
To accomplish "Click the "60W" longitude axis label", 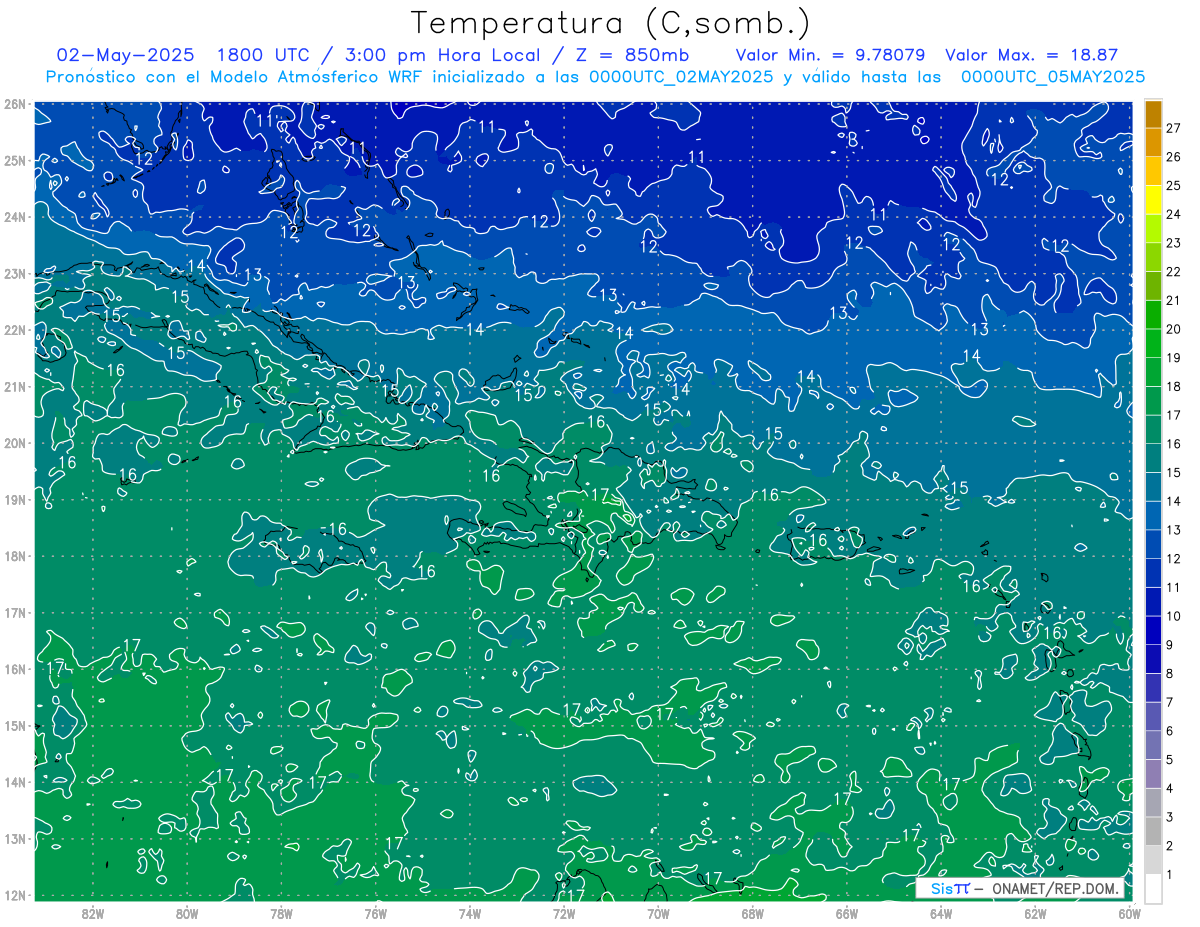I will pos(1128,912).
